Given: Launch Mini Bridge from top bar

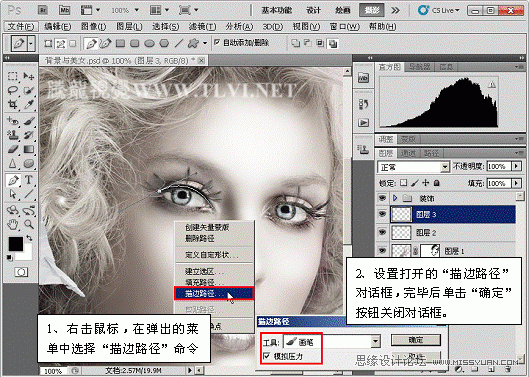Looking at the screenshot, I should [64, 10].
